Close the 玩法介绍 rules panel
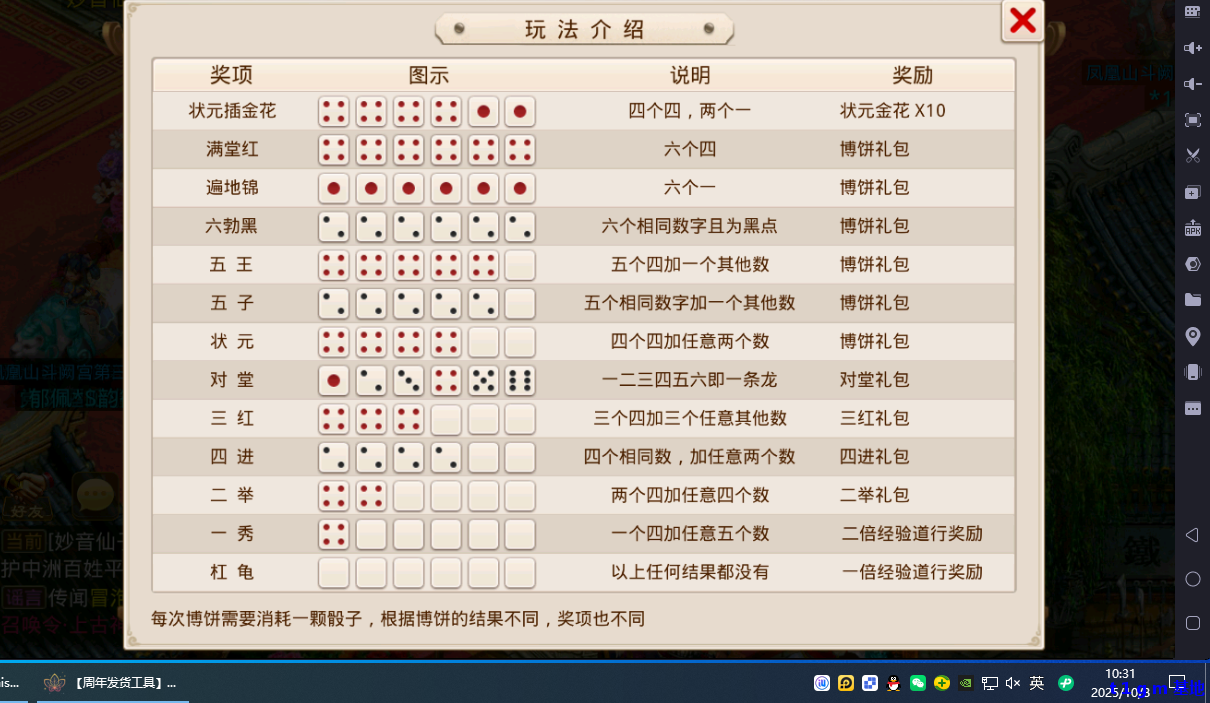1210x703 pixels. point(1022,20)
